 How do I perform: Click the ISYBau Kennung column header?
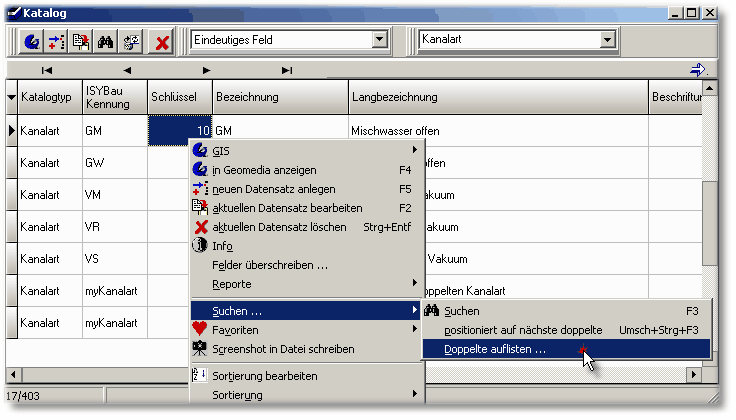(115, 97)
